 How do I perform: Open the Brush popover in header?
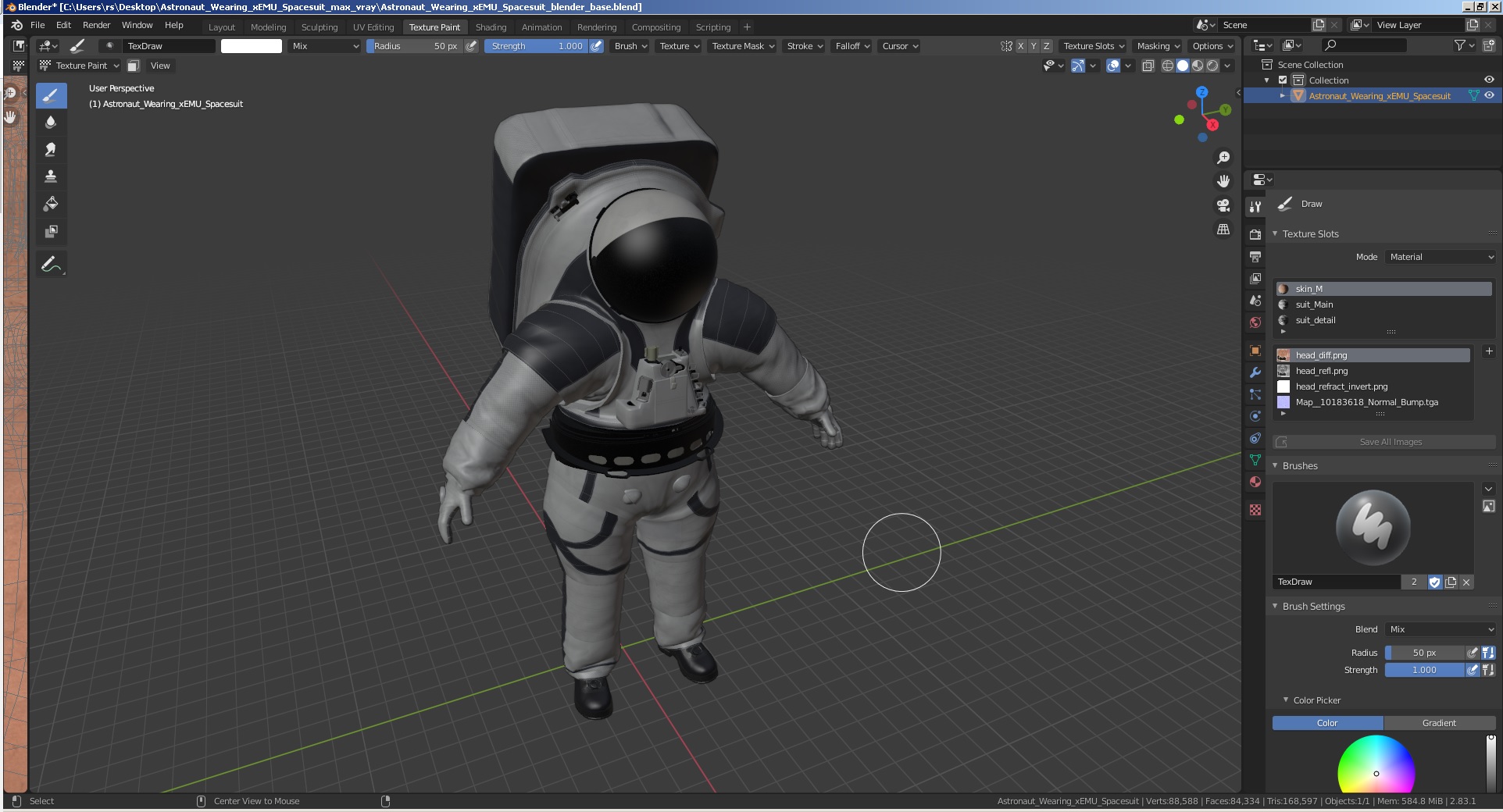pyautogui.click(x=630, y=46)
